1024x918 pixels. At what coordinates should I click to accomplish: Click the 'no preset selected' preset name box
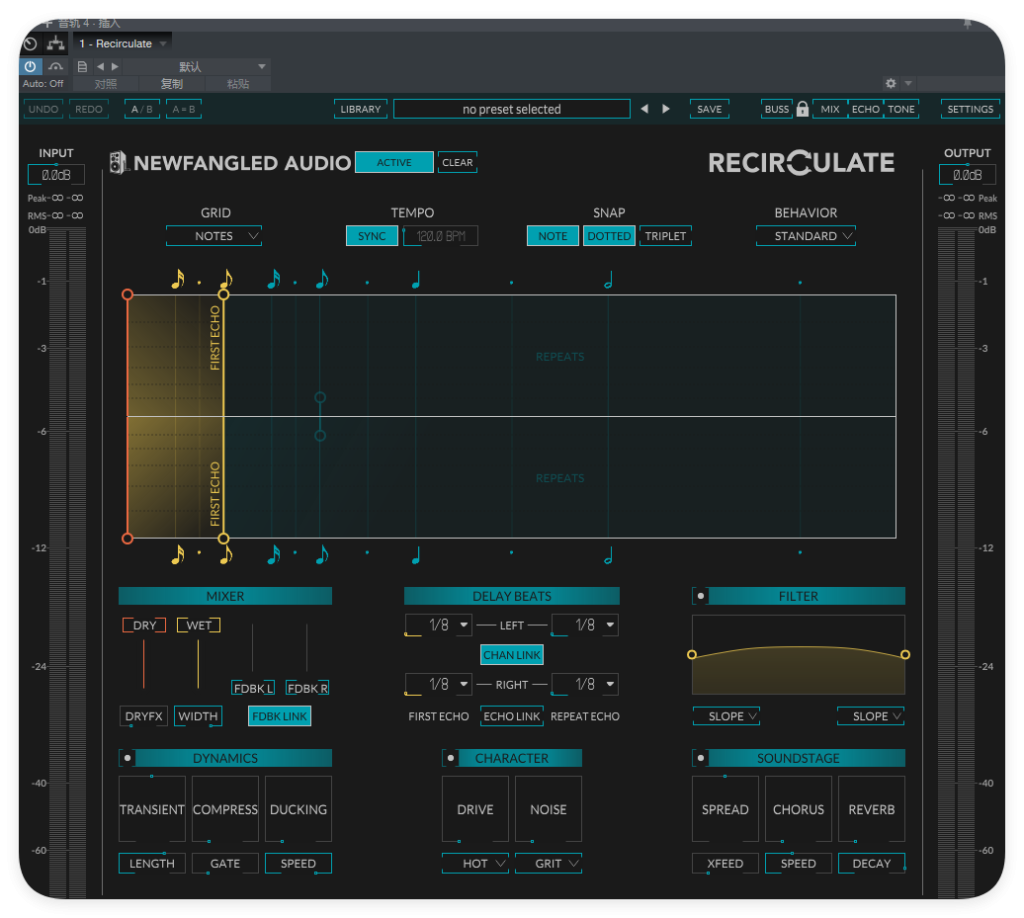(511, 109)
